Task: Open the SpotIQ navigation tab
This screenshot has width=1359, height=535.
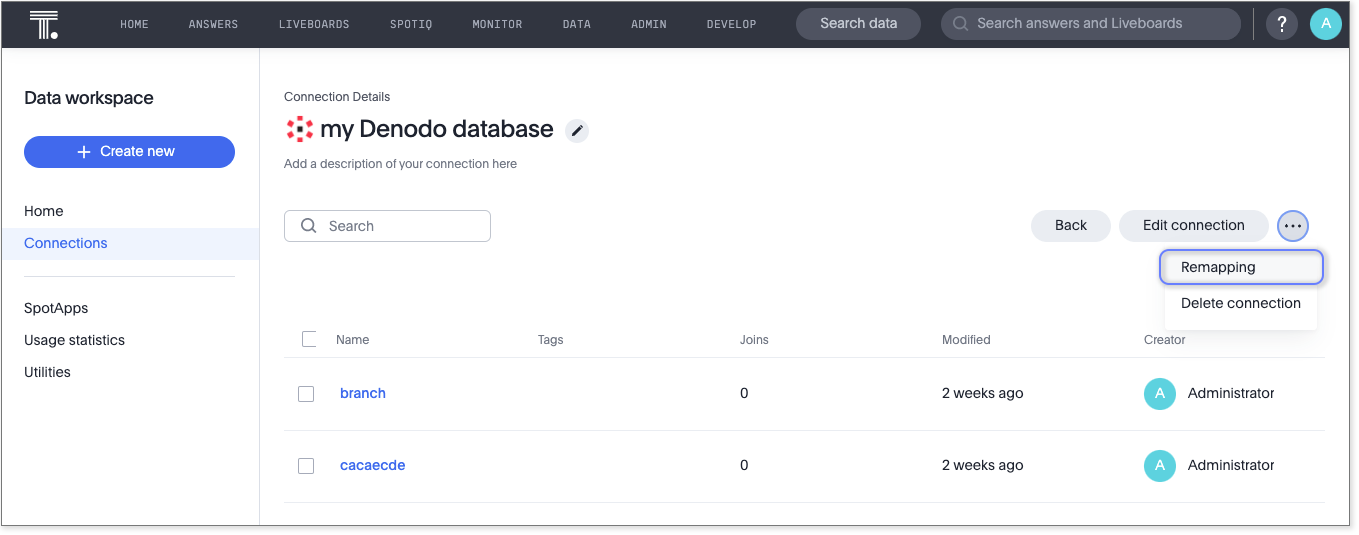Action: coord(411,24)
